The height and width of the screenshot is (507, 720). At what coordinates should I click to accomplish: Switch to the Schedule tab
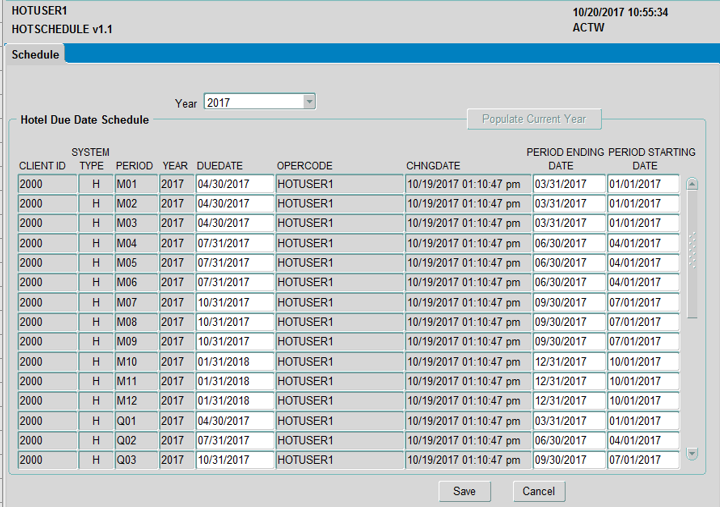pos(35,54)
